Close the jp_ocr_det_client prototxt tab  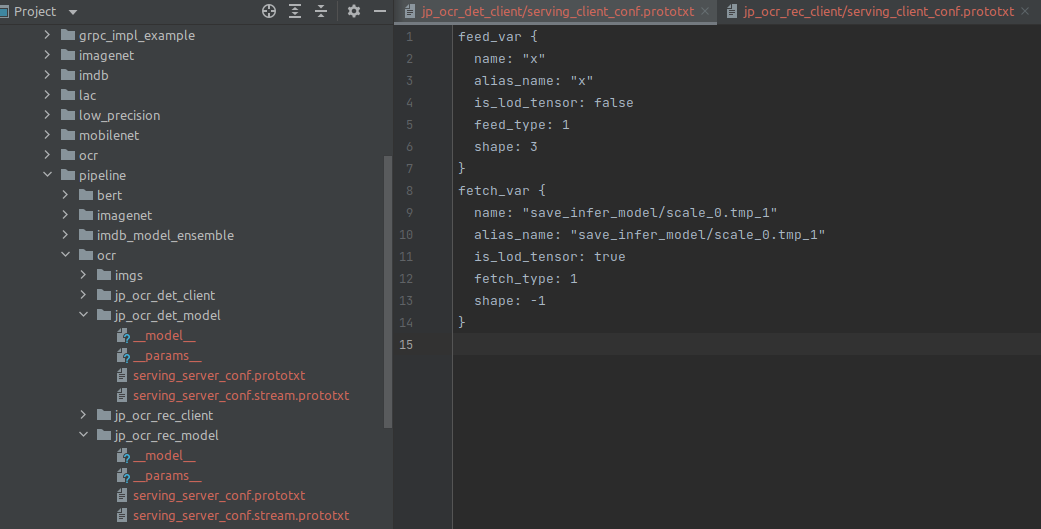pyautogui.click(x=705, y=11)
